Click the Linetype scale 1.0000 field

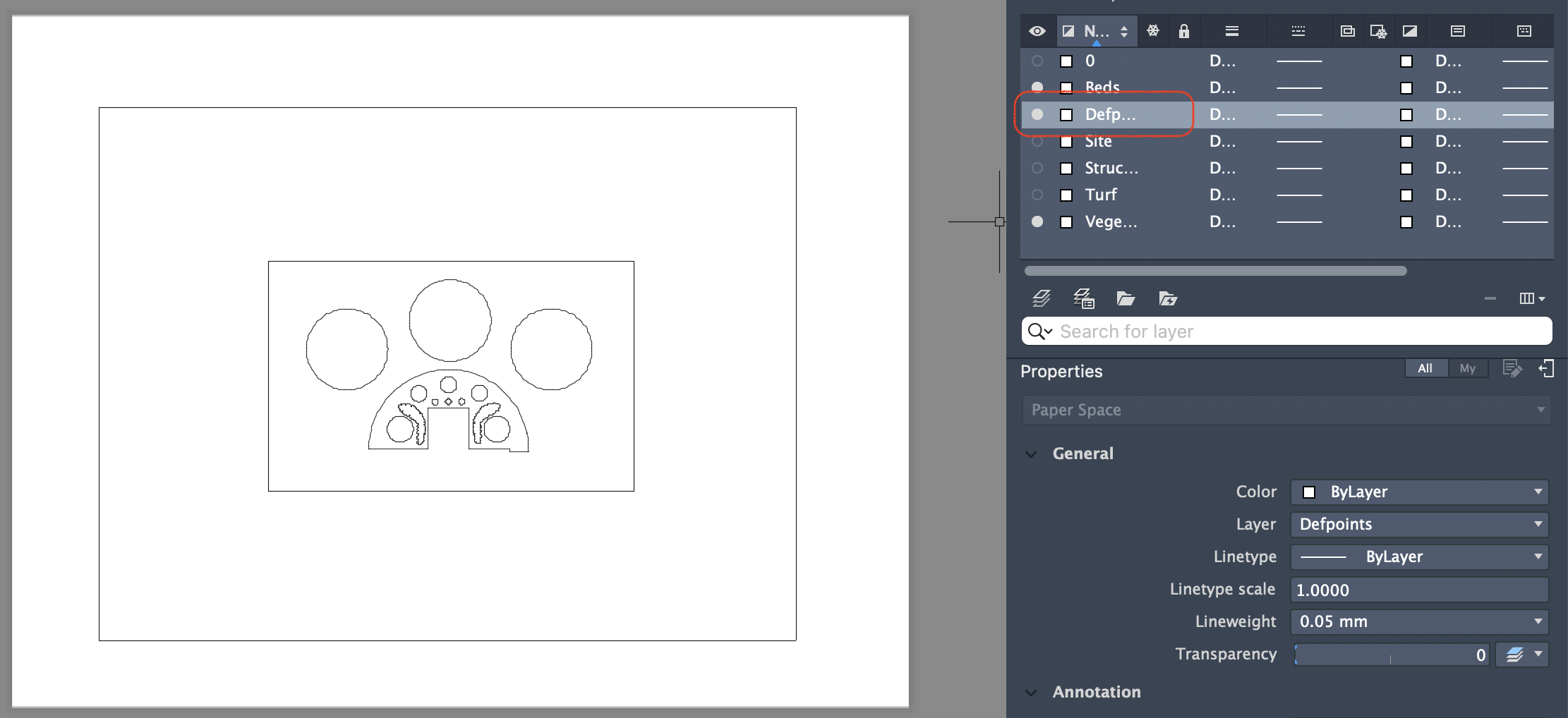(1420, 590)
